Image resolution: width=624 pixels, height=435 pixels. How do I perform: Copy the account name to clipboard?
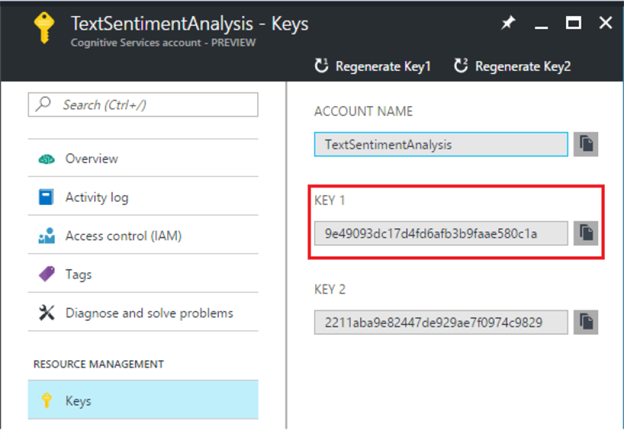(x=585, y=144)
